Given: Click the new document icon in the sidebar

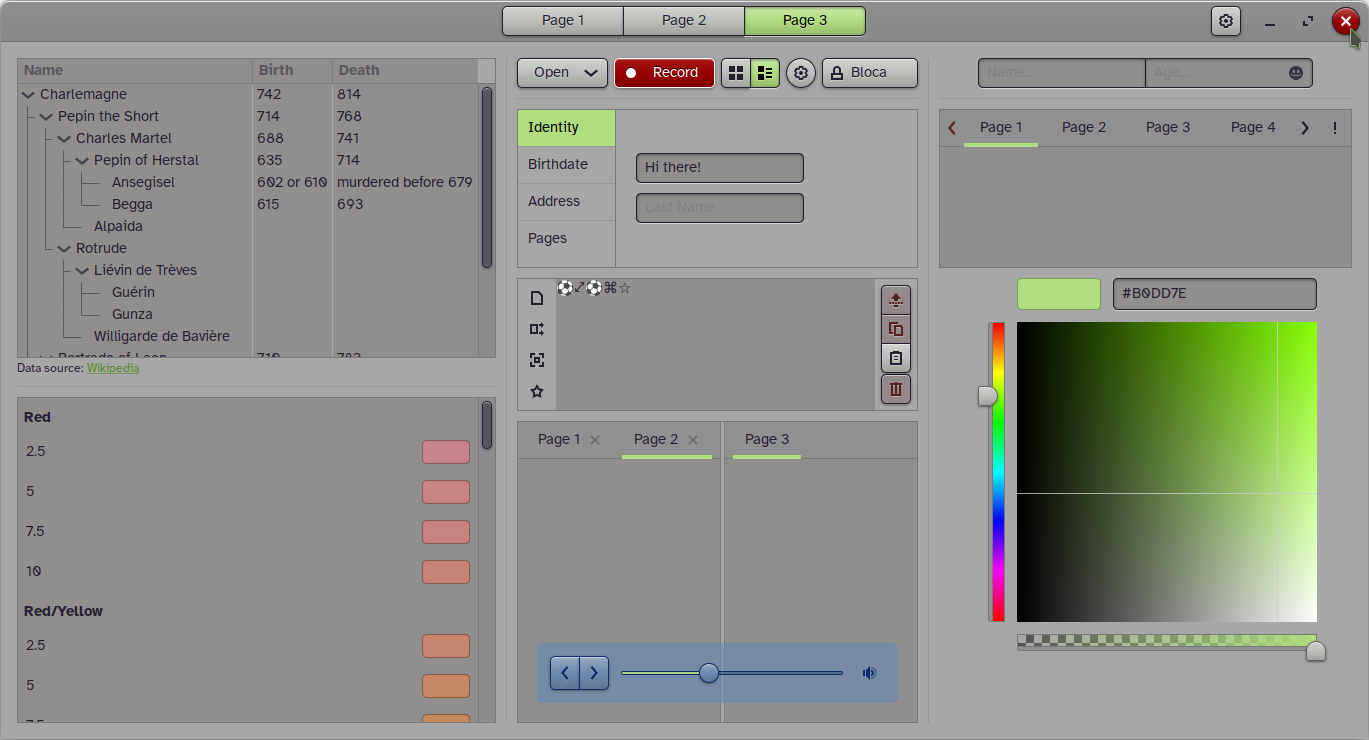Looking at the screenshot, I should [537, 298].
